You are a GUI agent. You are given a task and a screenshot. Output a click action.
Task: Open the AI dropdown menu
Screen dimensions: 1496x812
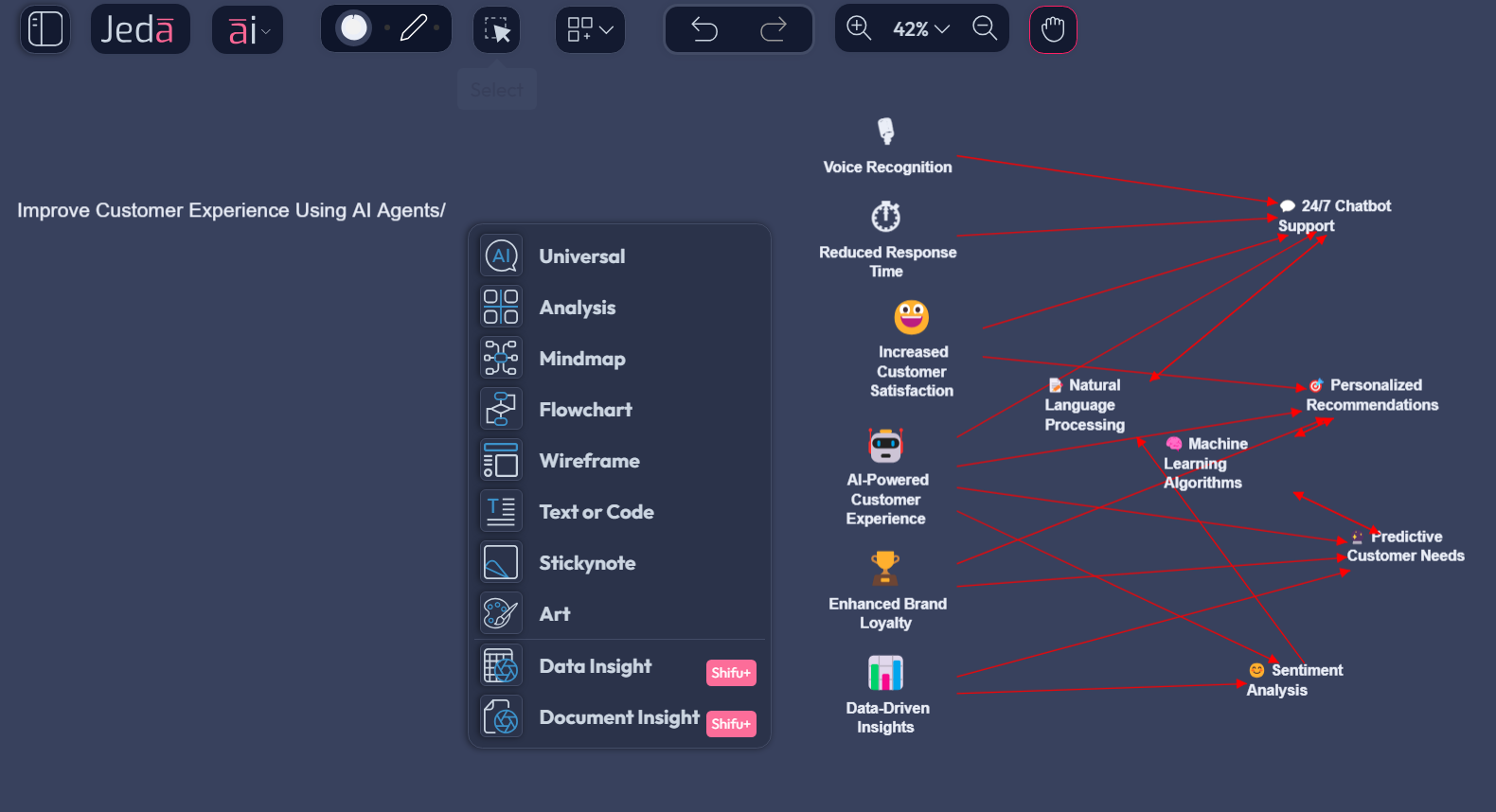coord(247,29)
